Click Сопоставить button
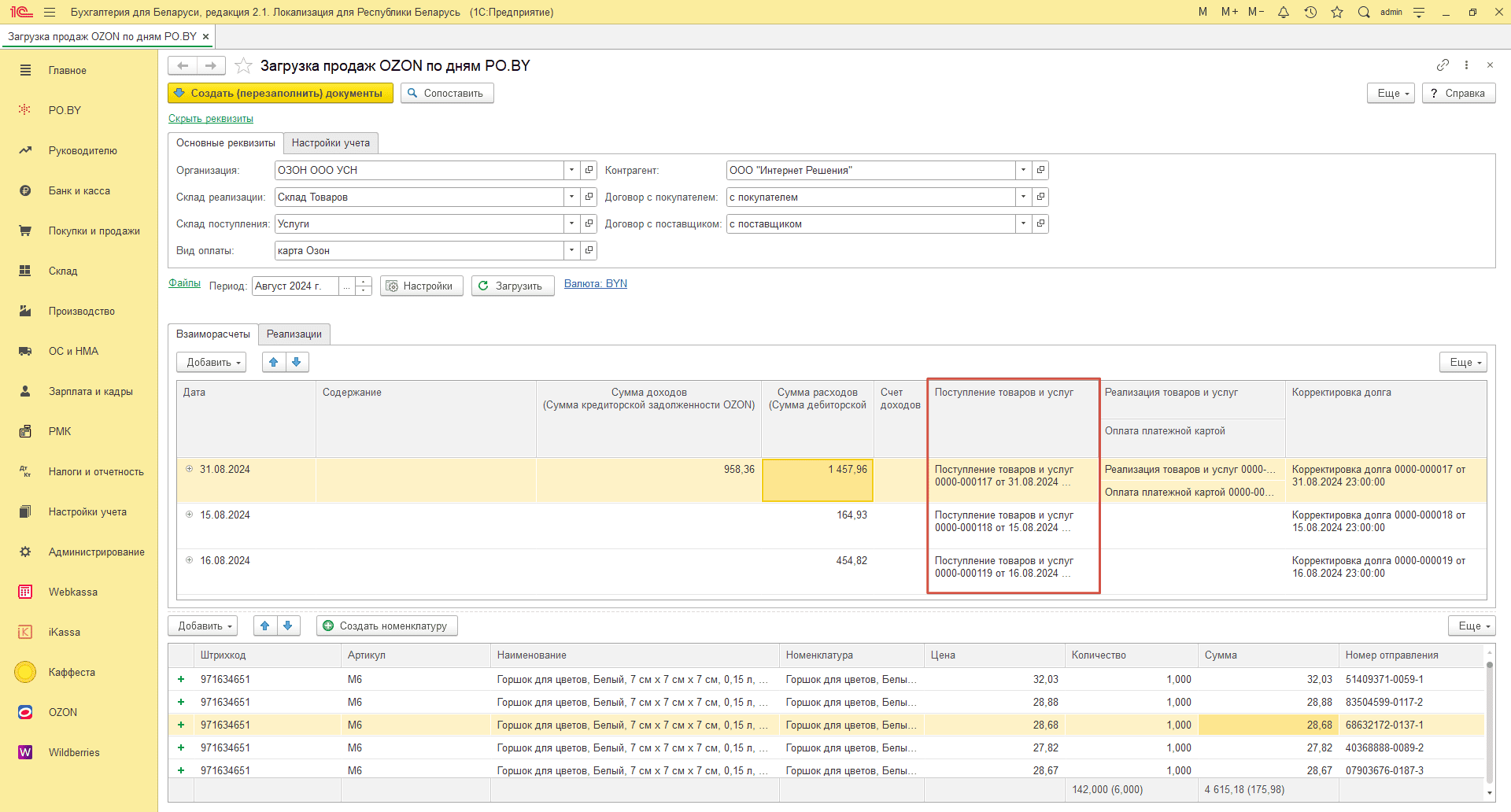 pyautogui.click(x=447, y=93)
